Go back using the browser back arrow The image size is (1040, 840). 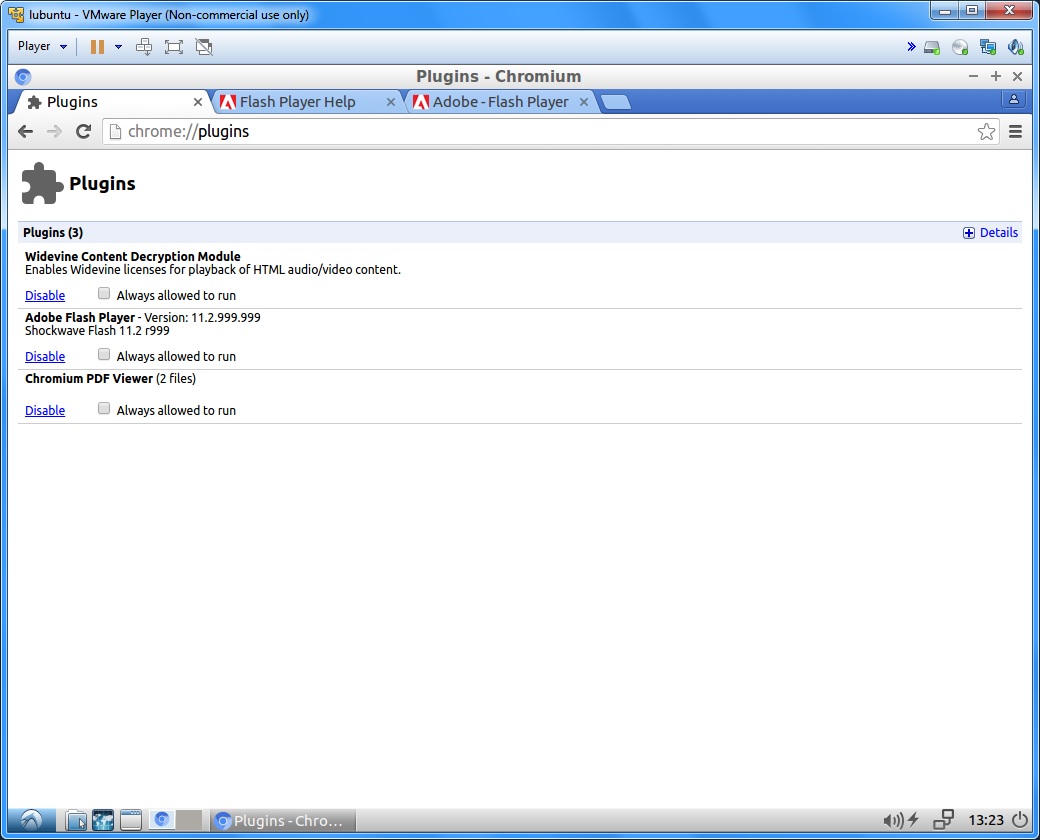26,131
